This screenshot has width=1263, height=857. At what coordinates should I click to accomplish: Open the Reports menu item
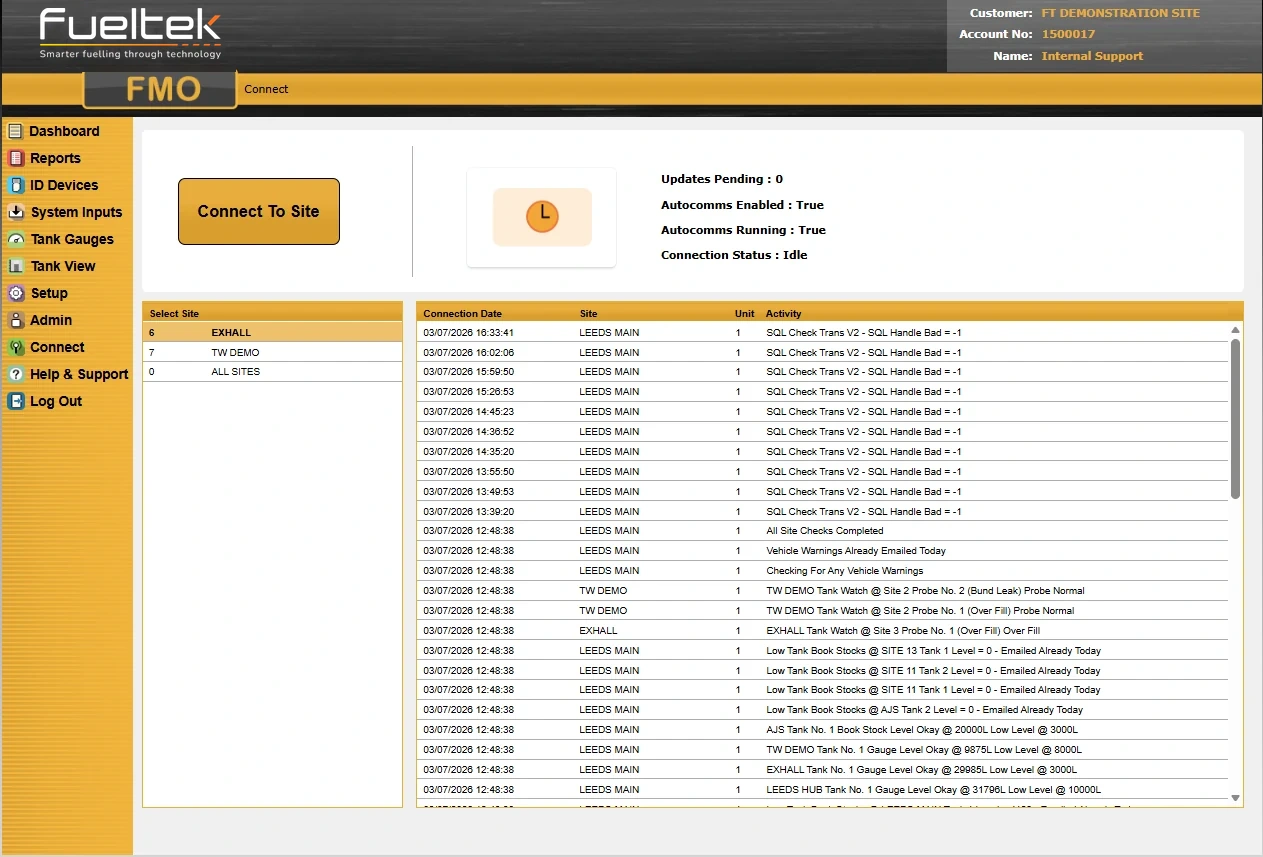click(55, 158)
